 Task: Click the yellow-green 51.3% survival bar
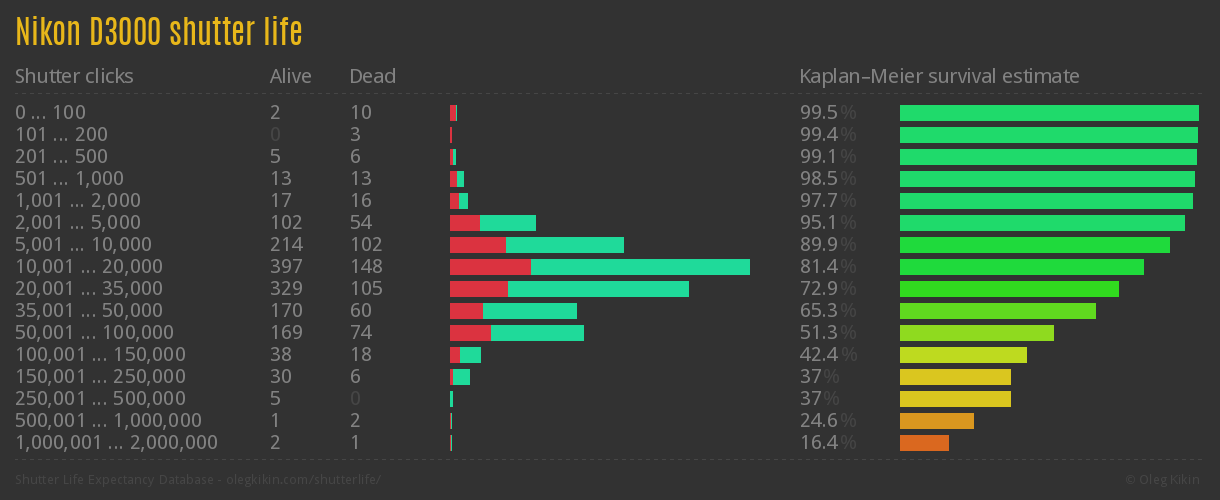(976, 333)
